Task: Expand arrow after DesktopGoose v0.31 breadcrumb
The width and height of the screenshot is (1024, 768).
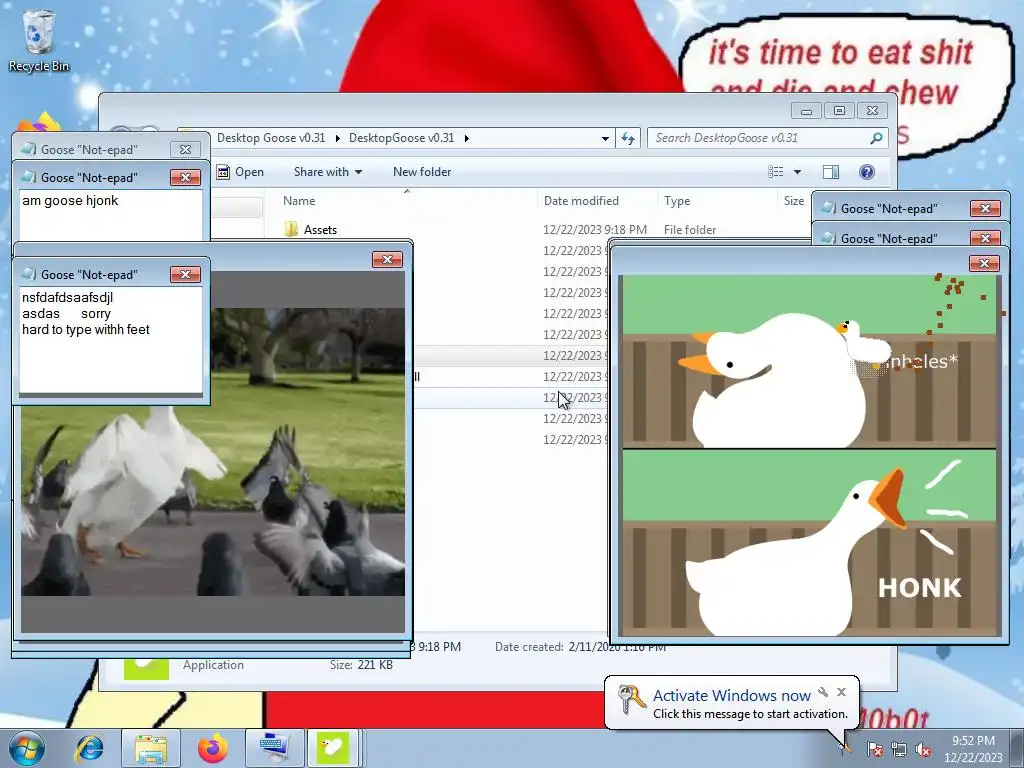Action: [466, 138]
